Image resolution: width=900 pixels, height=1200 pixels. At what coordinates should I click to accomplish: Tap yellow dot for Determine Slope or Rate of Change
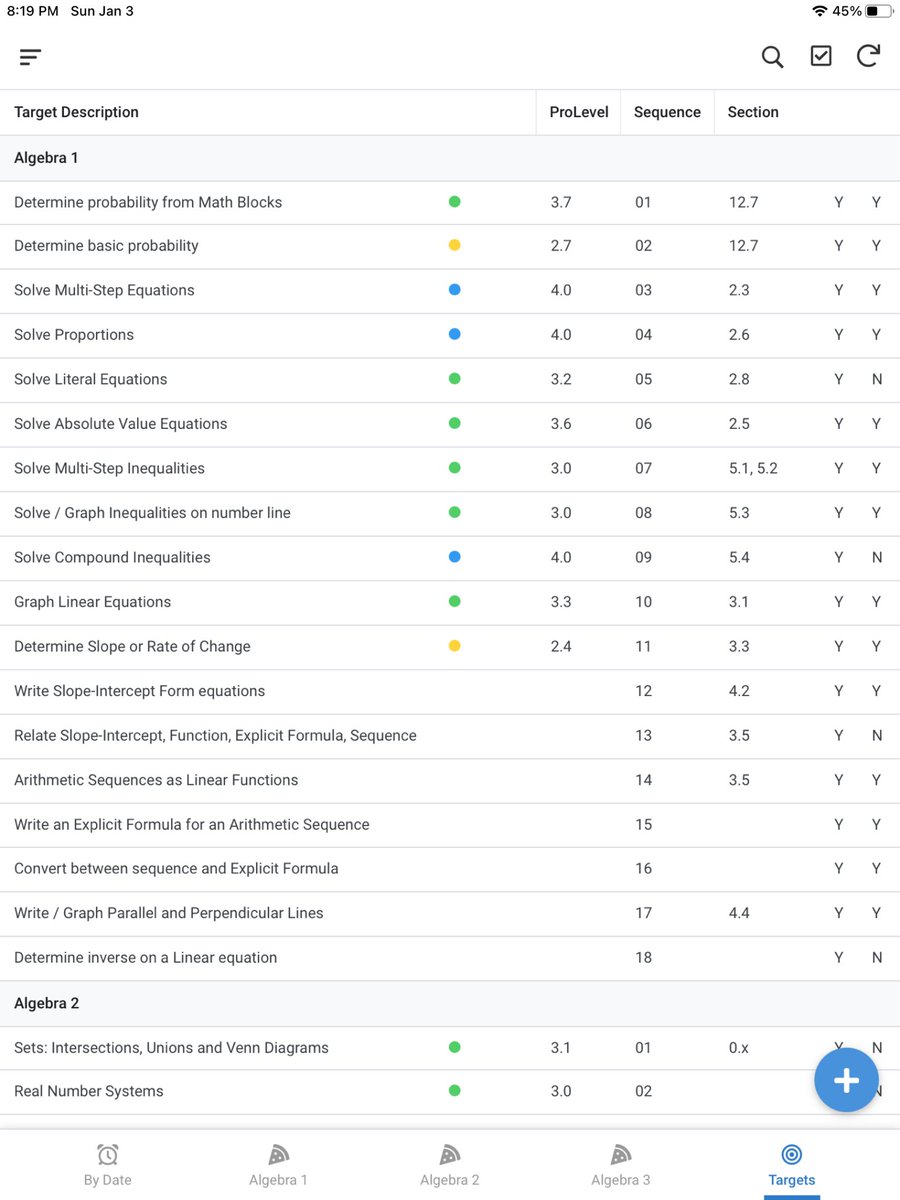pyautogui.click(x=454, y=646)
